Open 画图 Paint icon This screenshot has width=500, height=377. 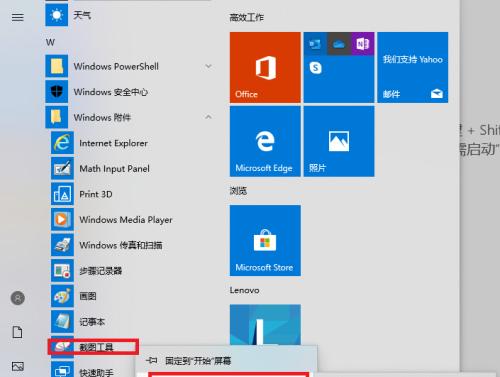click(62, 296)
